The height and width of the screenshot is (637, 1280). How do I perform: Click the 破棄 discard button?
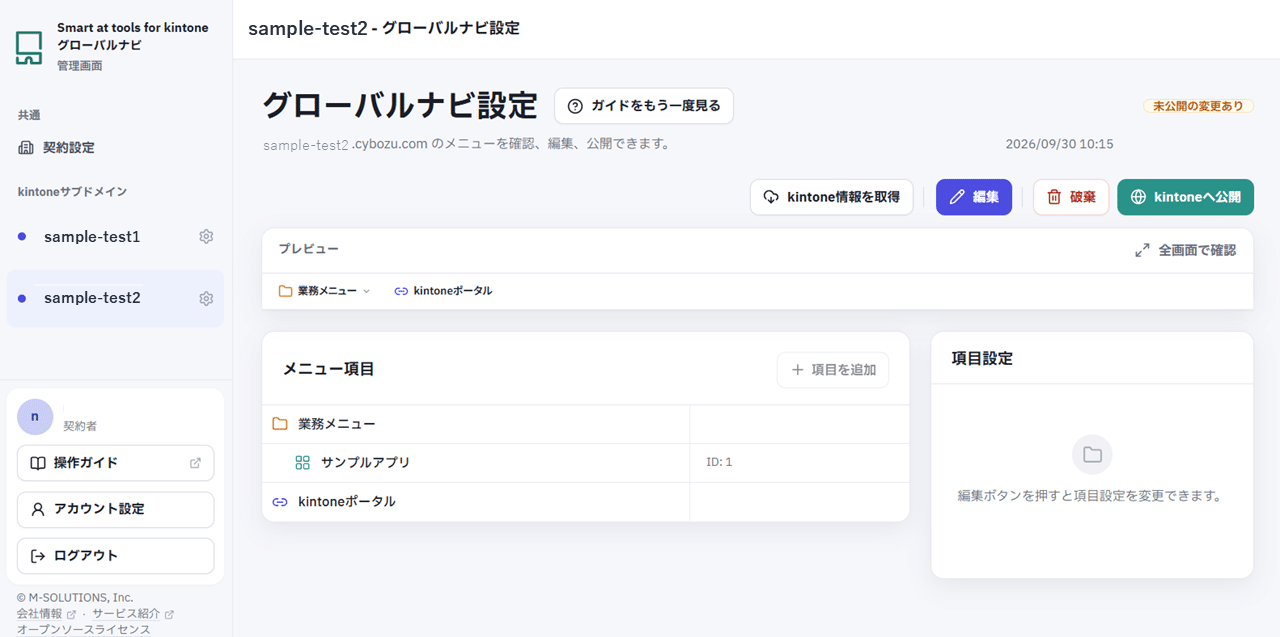1071,197
